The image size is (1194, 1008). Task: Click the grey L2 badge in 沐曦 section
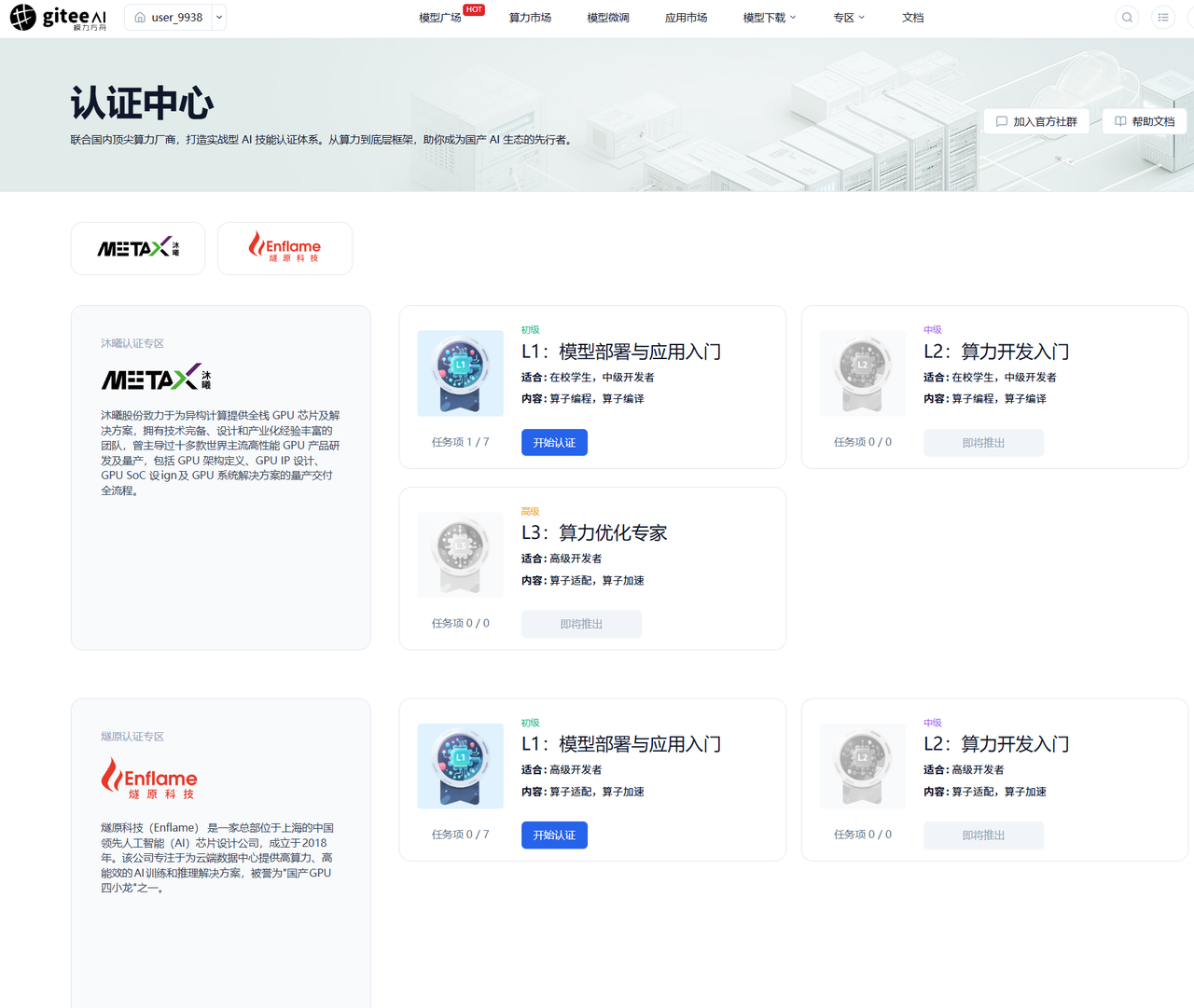tap(863, 373)
